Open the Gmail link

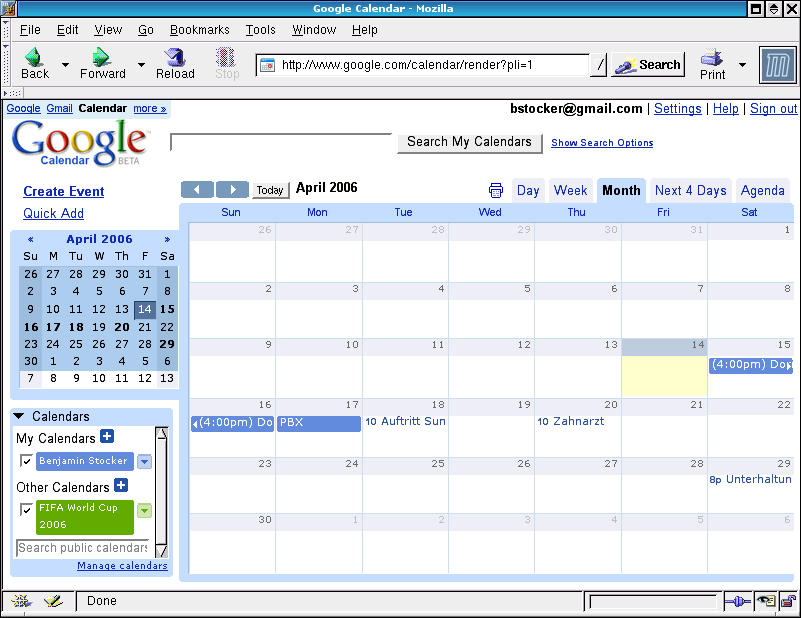coord(59,108)
